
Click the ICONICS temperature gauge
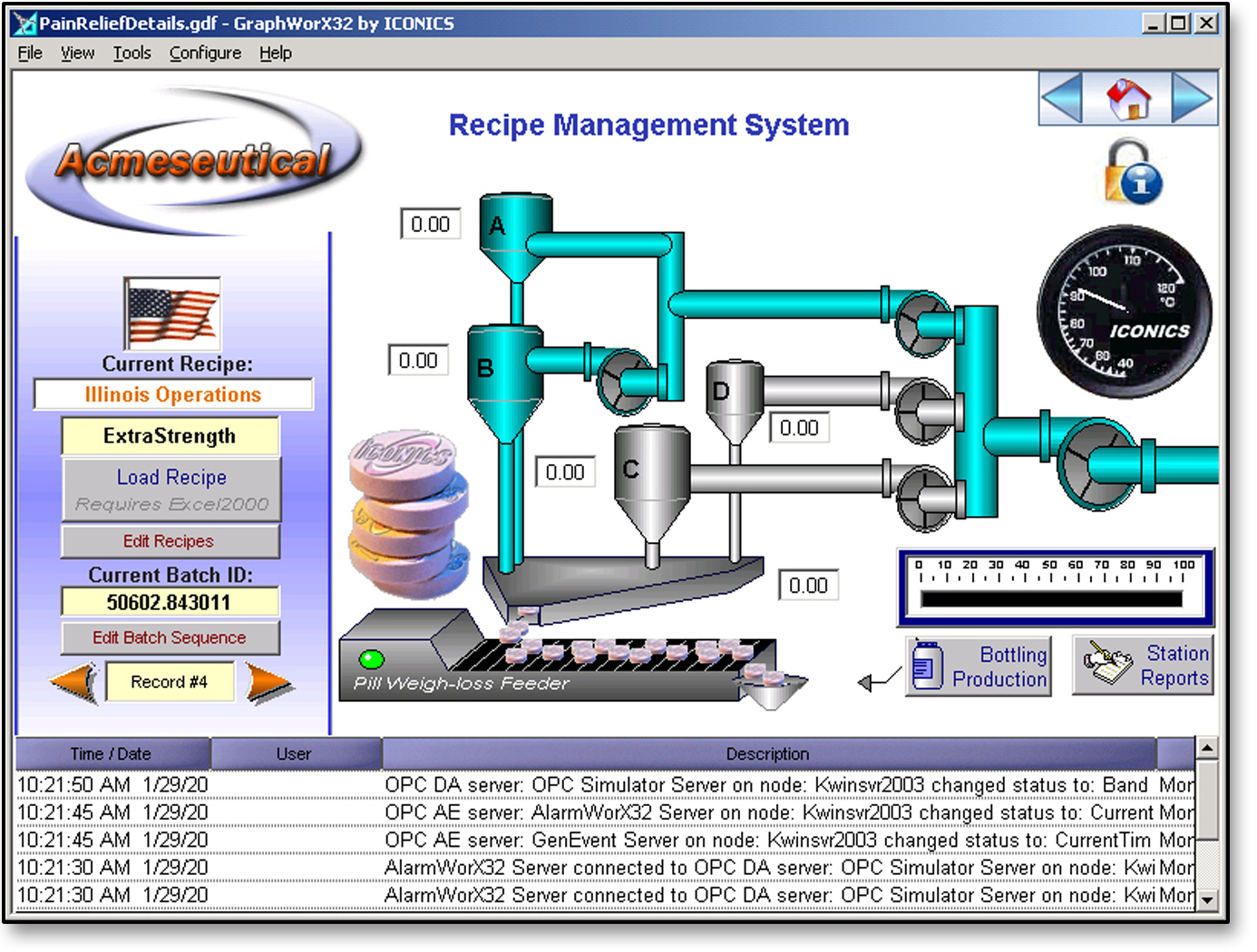[1125, 312]
